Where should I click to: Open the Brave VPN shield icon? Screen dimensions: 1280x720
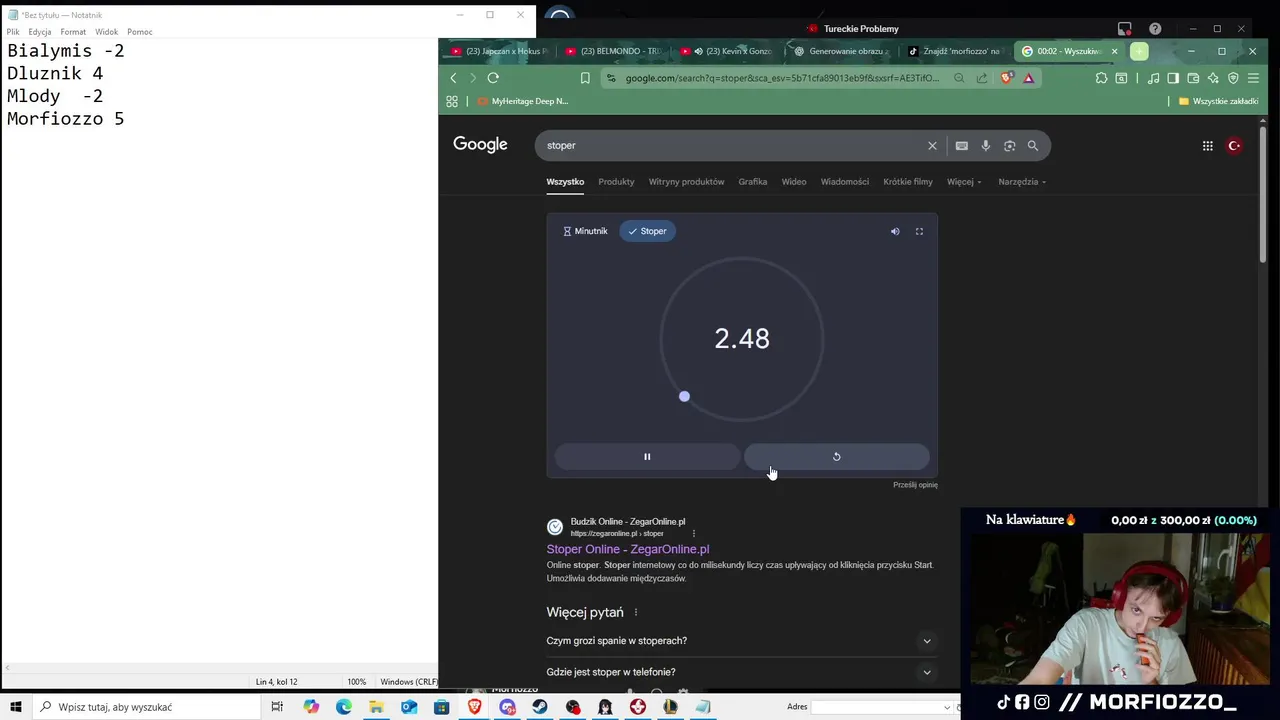(1233, 78)
